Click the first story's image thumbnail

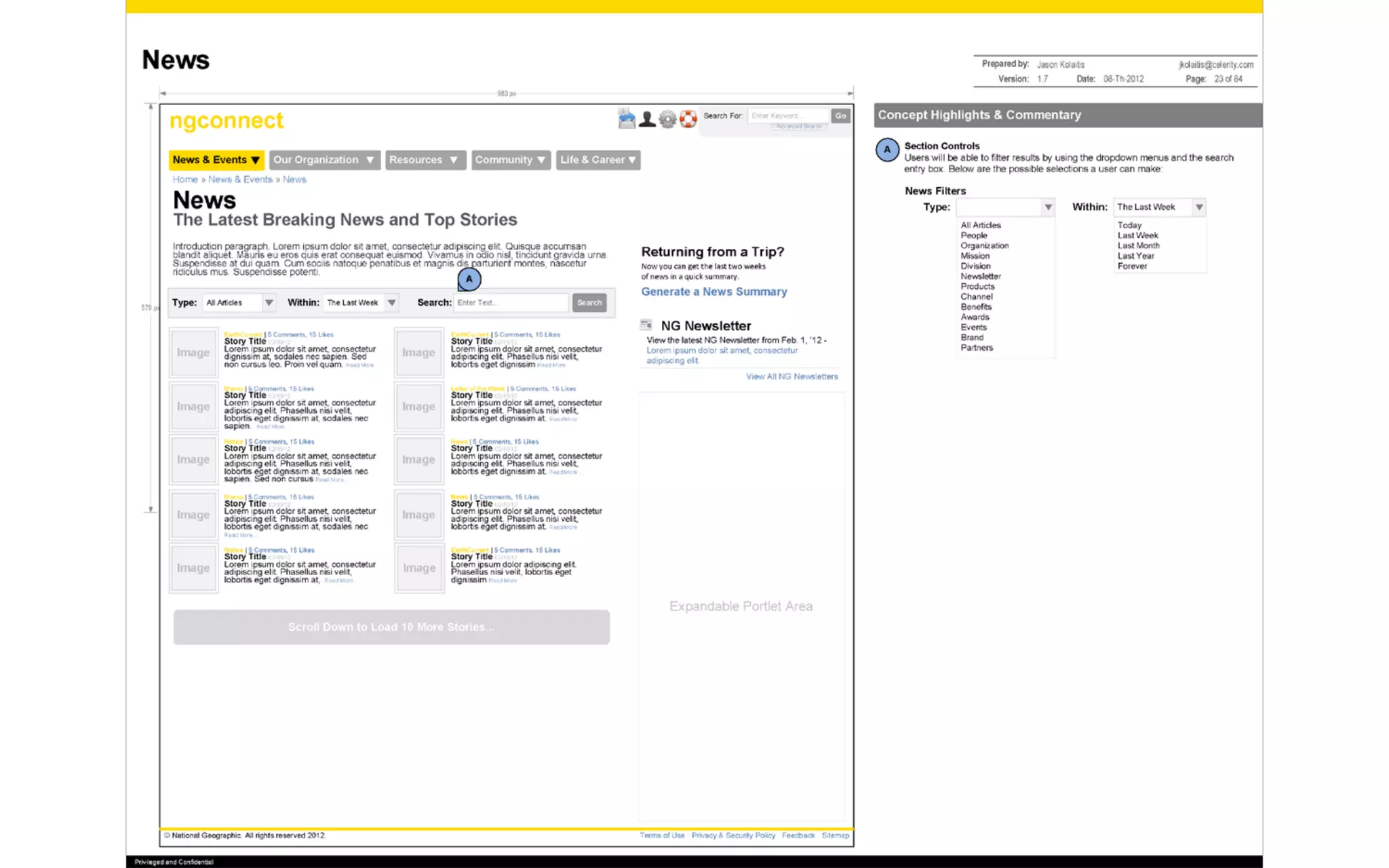pyautogui.click(x=193, y=352)
